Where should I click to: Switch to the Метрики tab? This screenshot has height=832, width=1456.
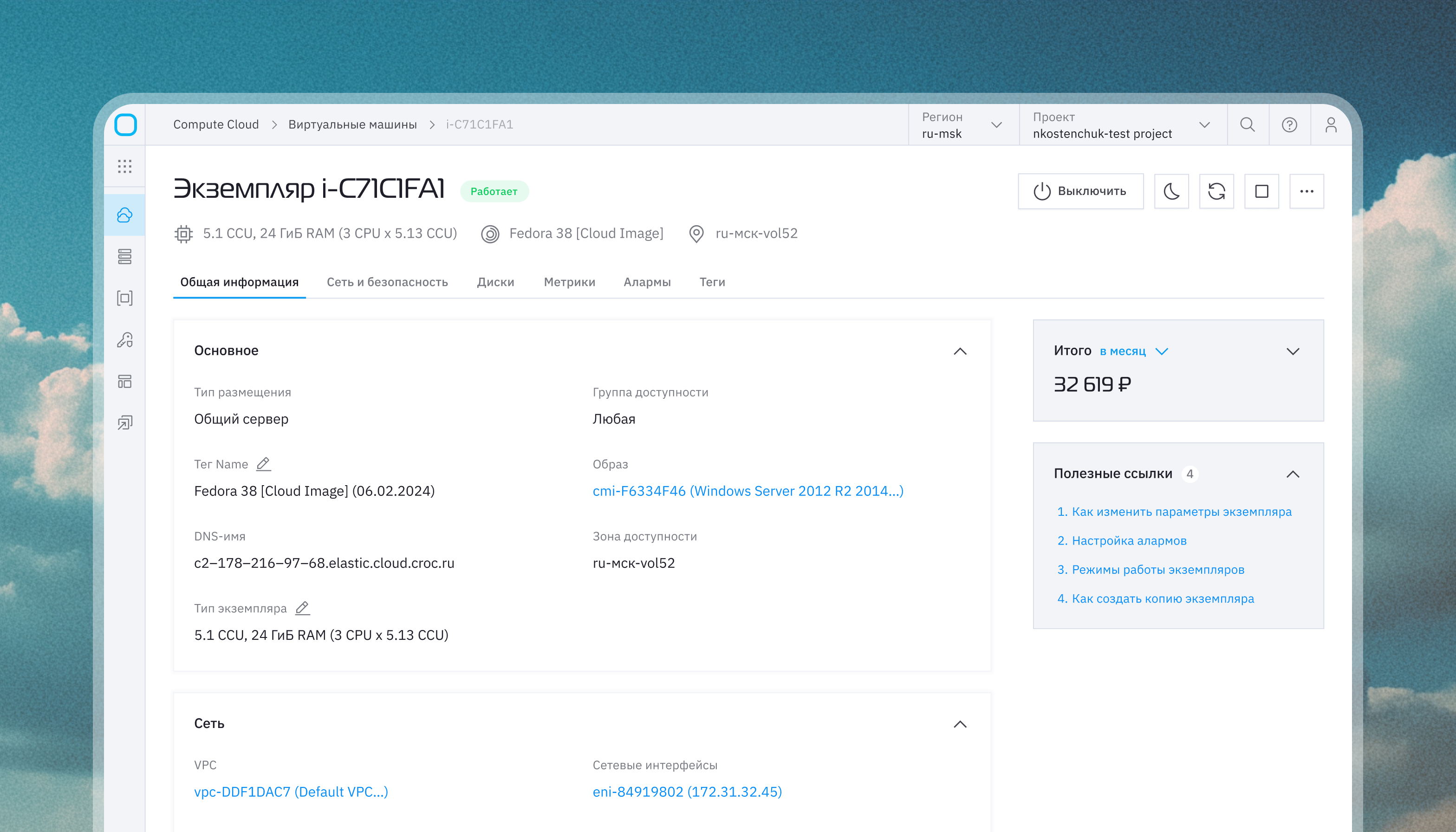click(x=569, y=282)
